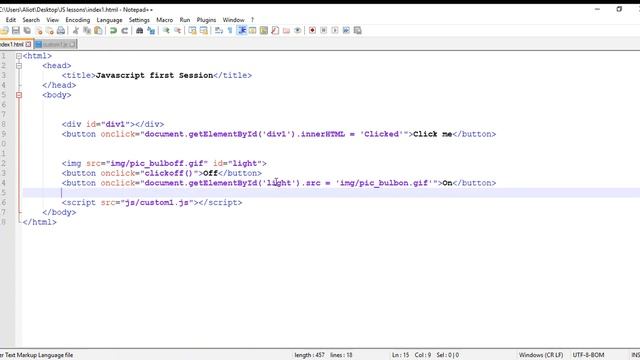Open the Define Your Language icon
The width and height of the screenshot is (640, 360).
pyautogui.click(x=253, y=31)
